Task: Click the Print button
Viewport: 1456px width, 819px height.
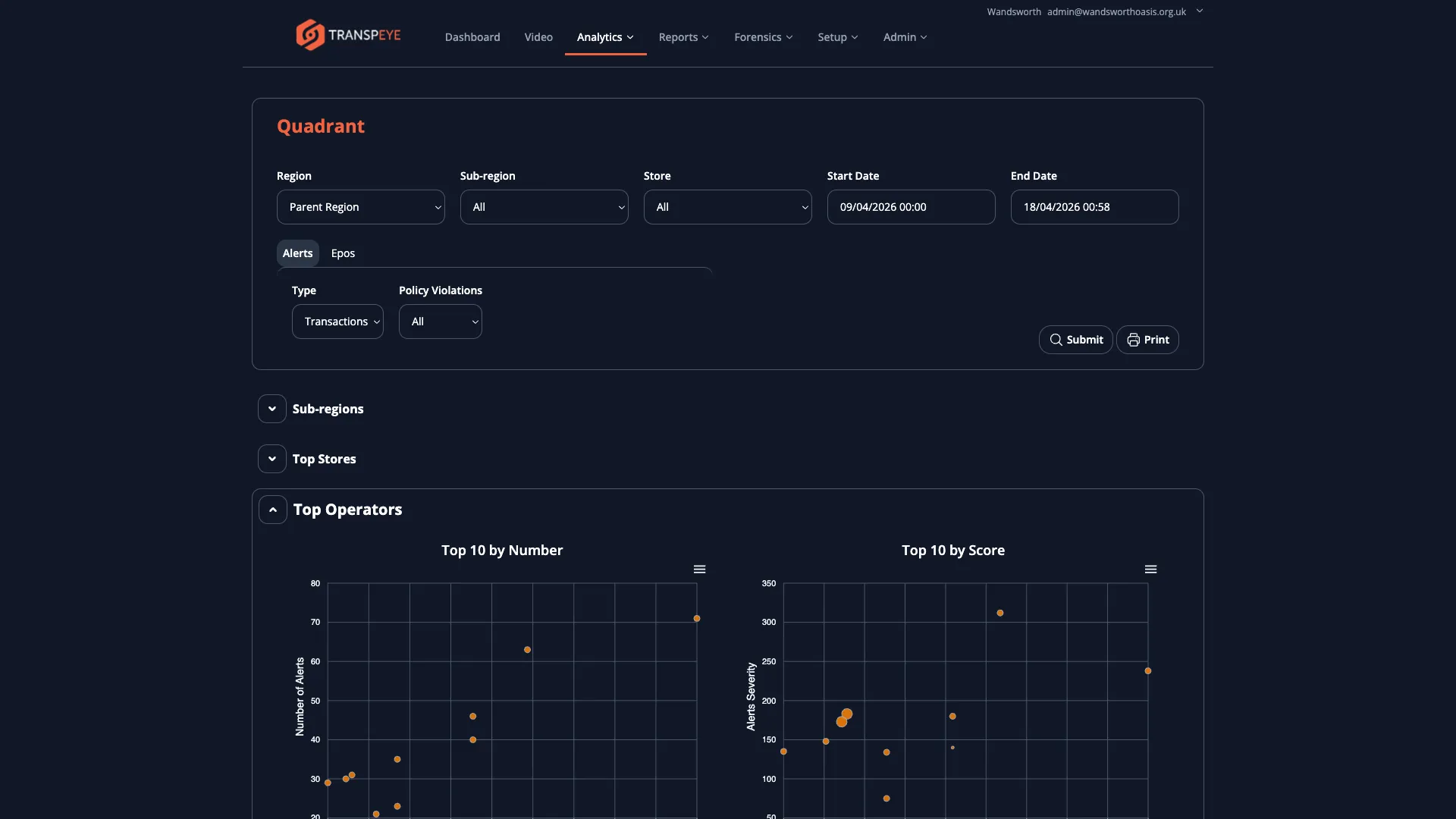Action: 1147,340
